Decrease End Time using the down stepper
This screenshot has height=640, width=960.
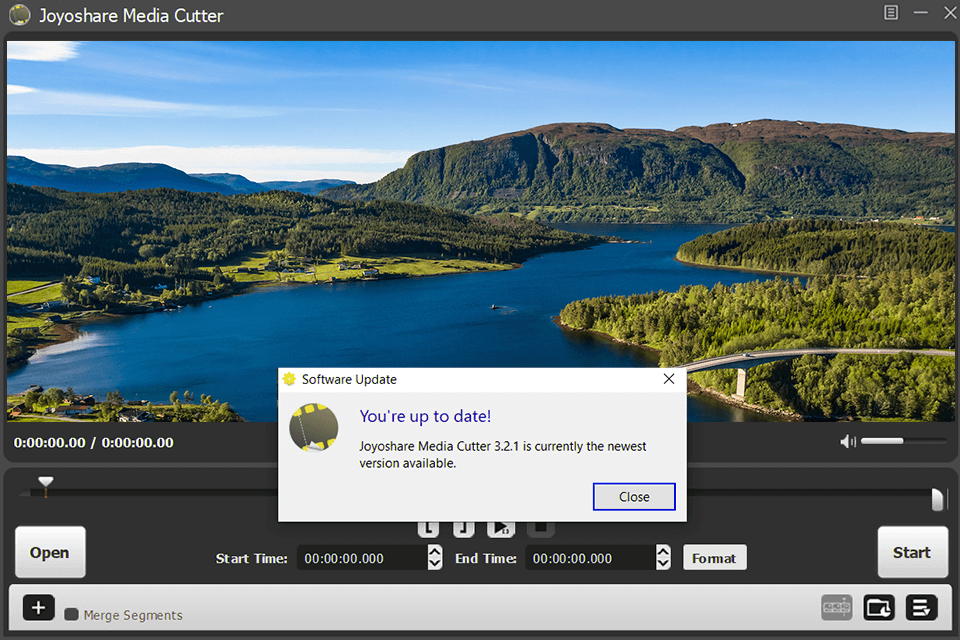pos(663,563)
